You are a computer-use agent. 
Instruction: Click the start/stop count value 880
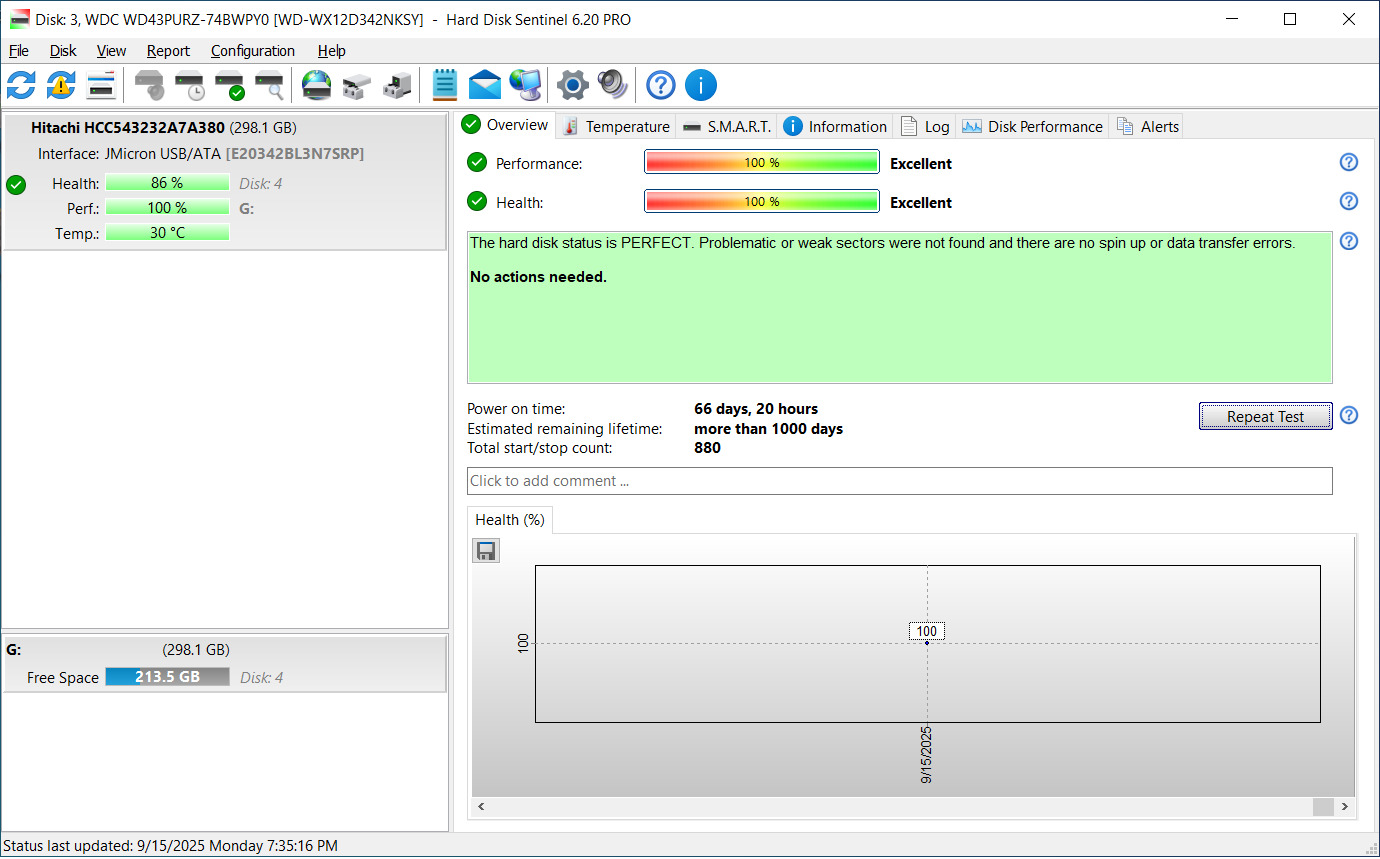[707, 448]
